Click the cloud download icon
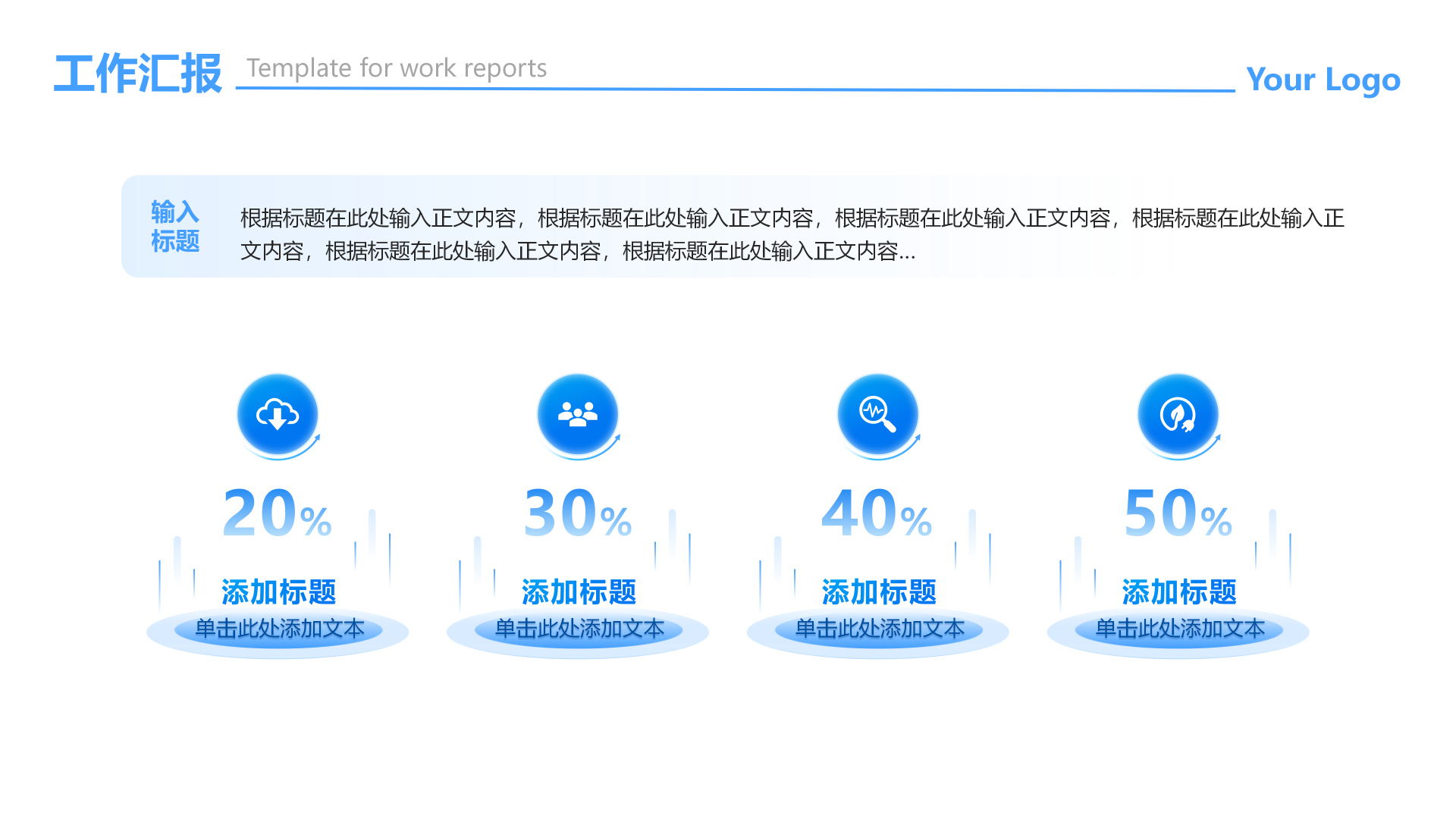 coord(278,414)
